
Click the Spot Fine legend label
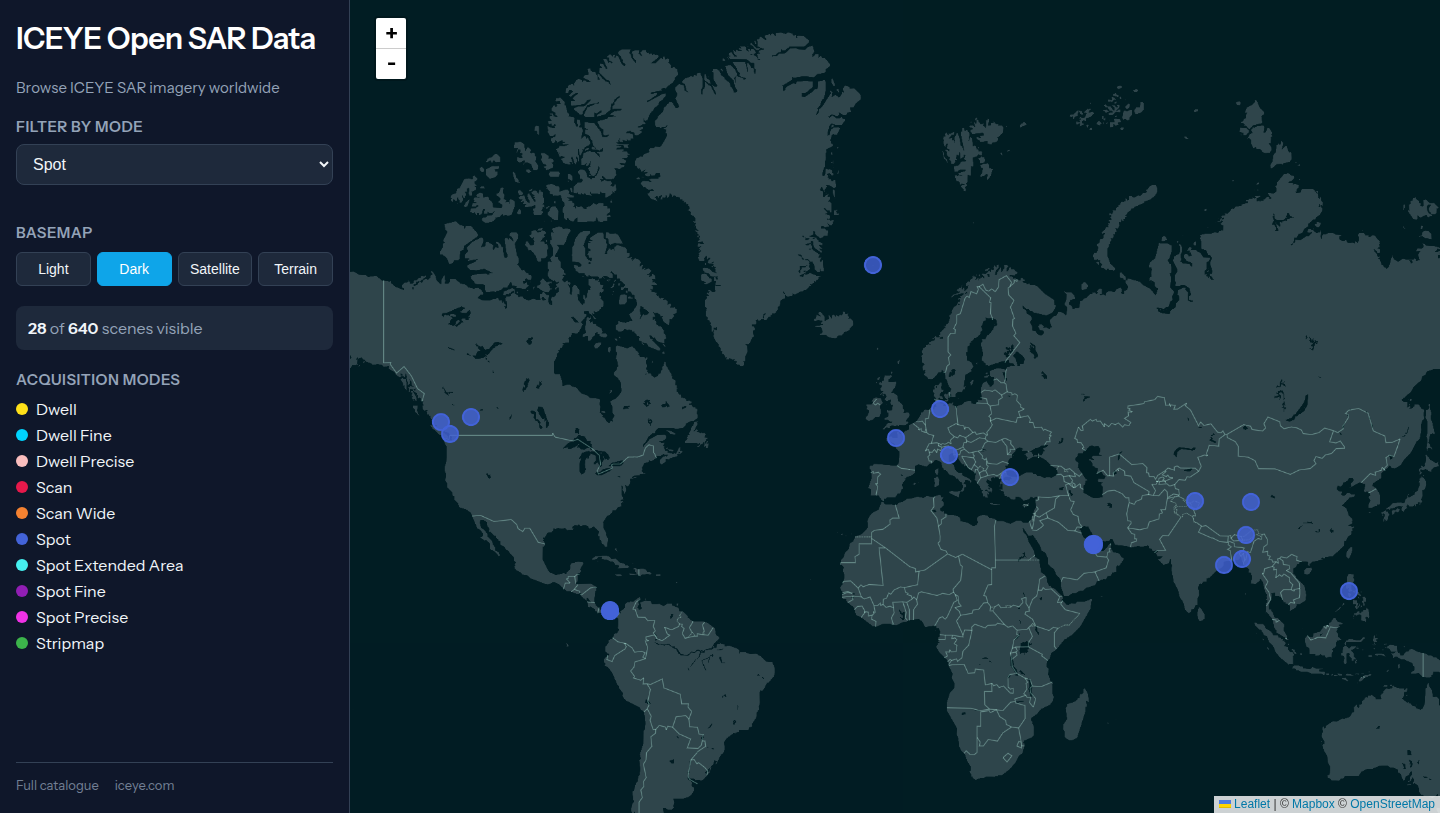pos(71,592)
